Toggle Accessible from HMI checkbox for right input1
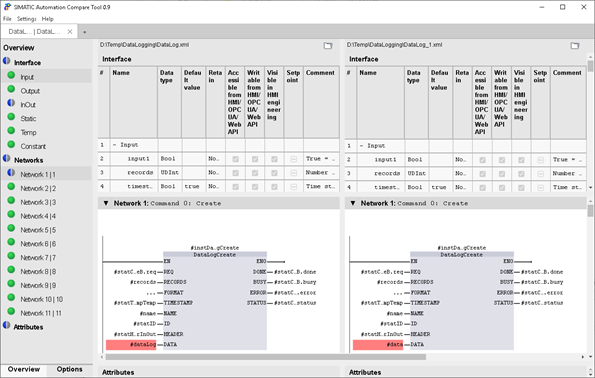595x378 pixels. [482, 160]
